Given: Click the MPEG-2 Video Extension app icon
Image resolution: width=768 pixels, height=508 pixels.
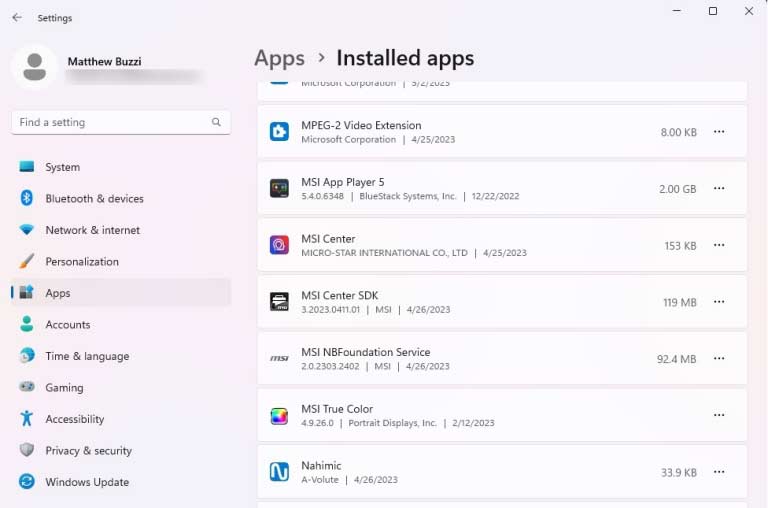Looking at the screenshot, I should click(x=279, y=132).
